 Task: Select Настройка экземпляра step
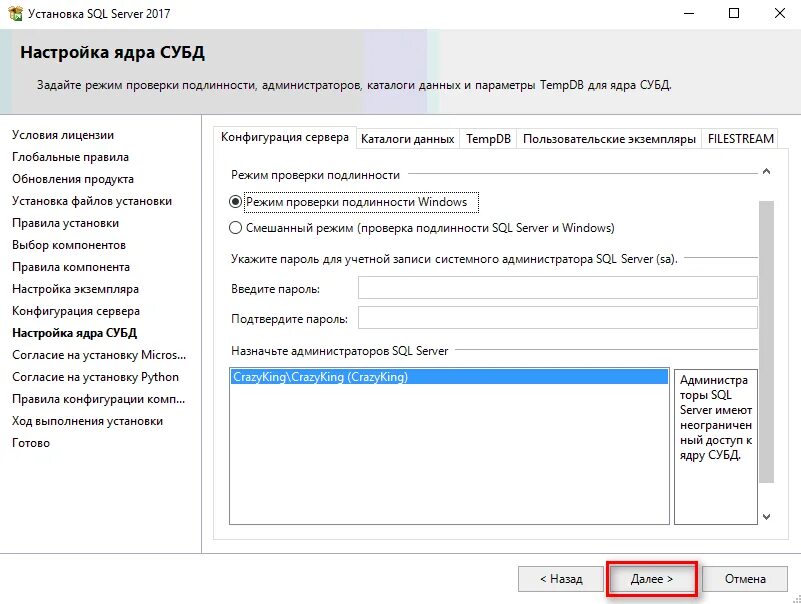coord(76,289)
